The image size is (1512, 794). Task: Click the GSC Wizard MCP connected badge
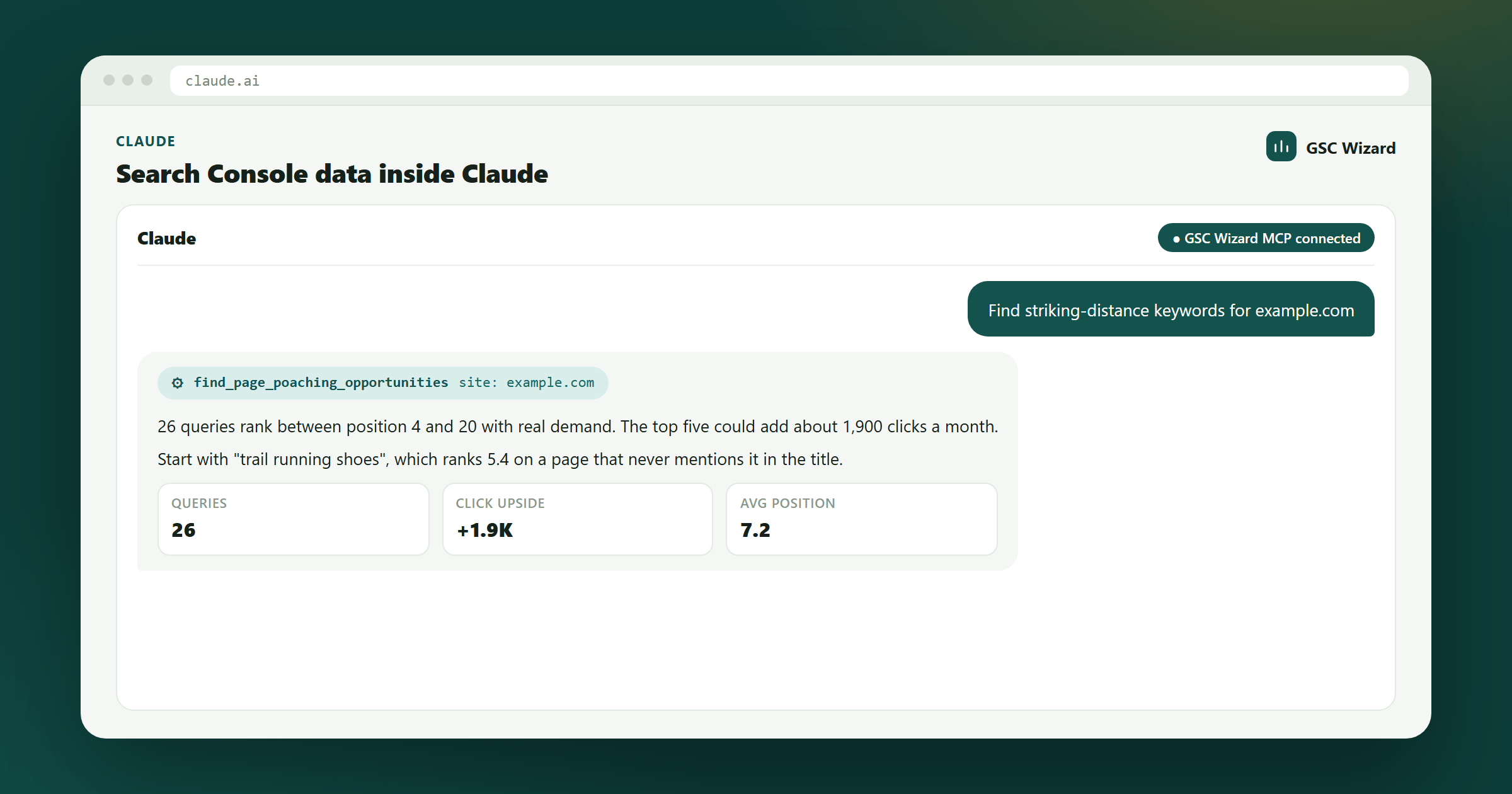[x=1266, y=238]
